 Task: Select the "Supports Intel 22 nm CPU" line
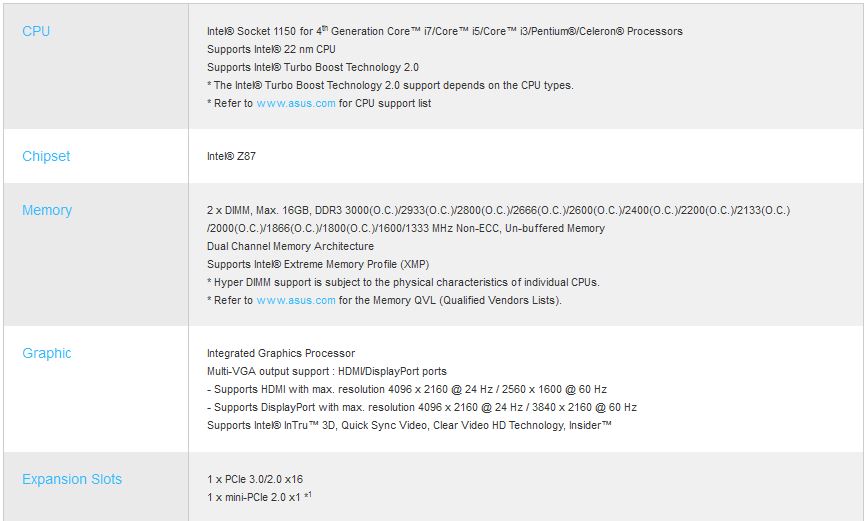(x=271, y=49)
